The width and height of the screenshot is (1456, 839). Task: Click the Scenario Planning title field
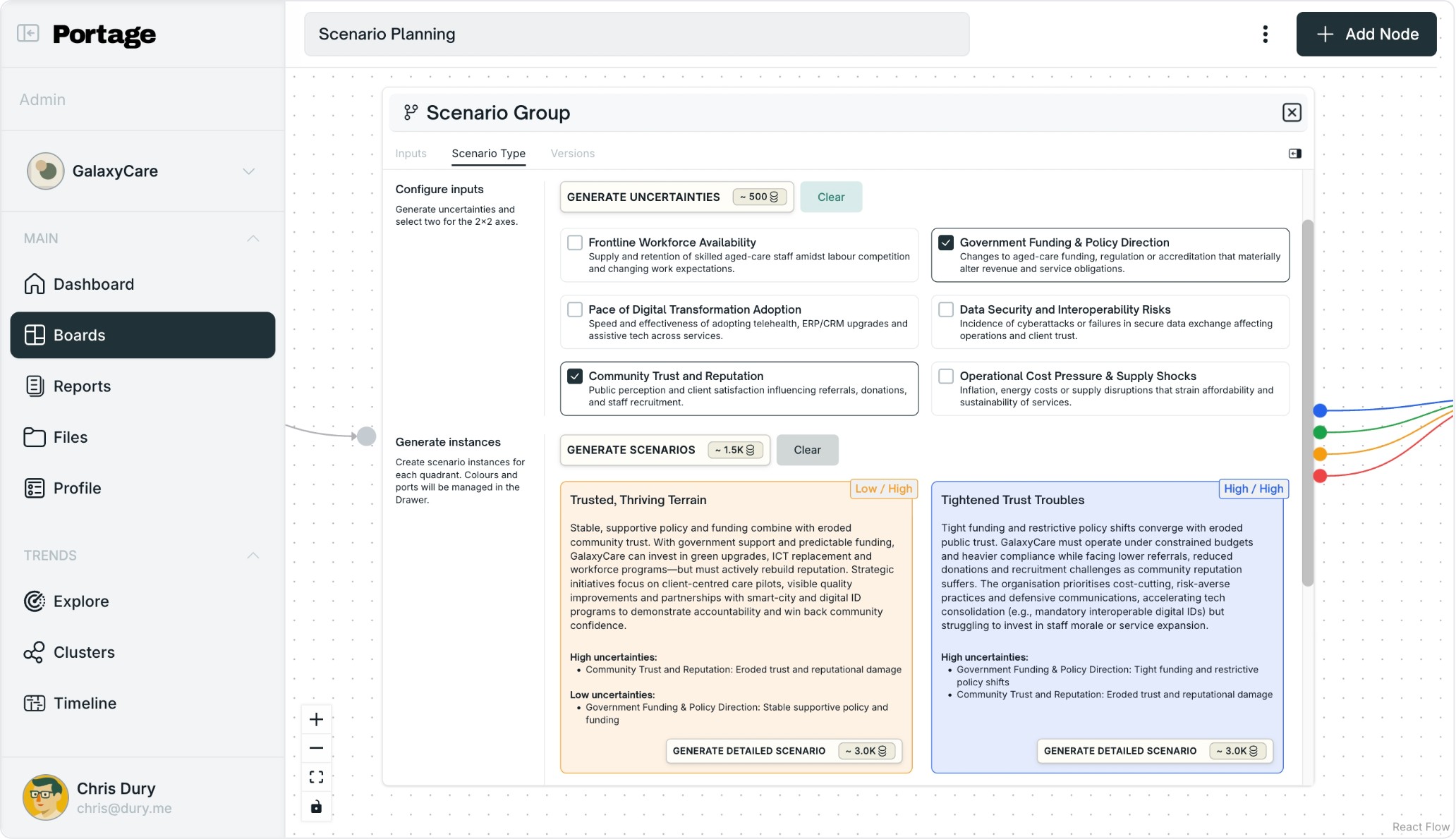point(636,34)
